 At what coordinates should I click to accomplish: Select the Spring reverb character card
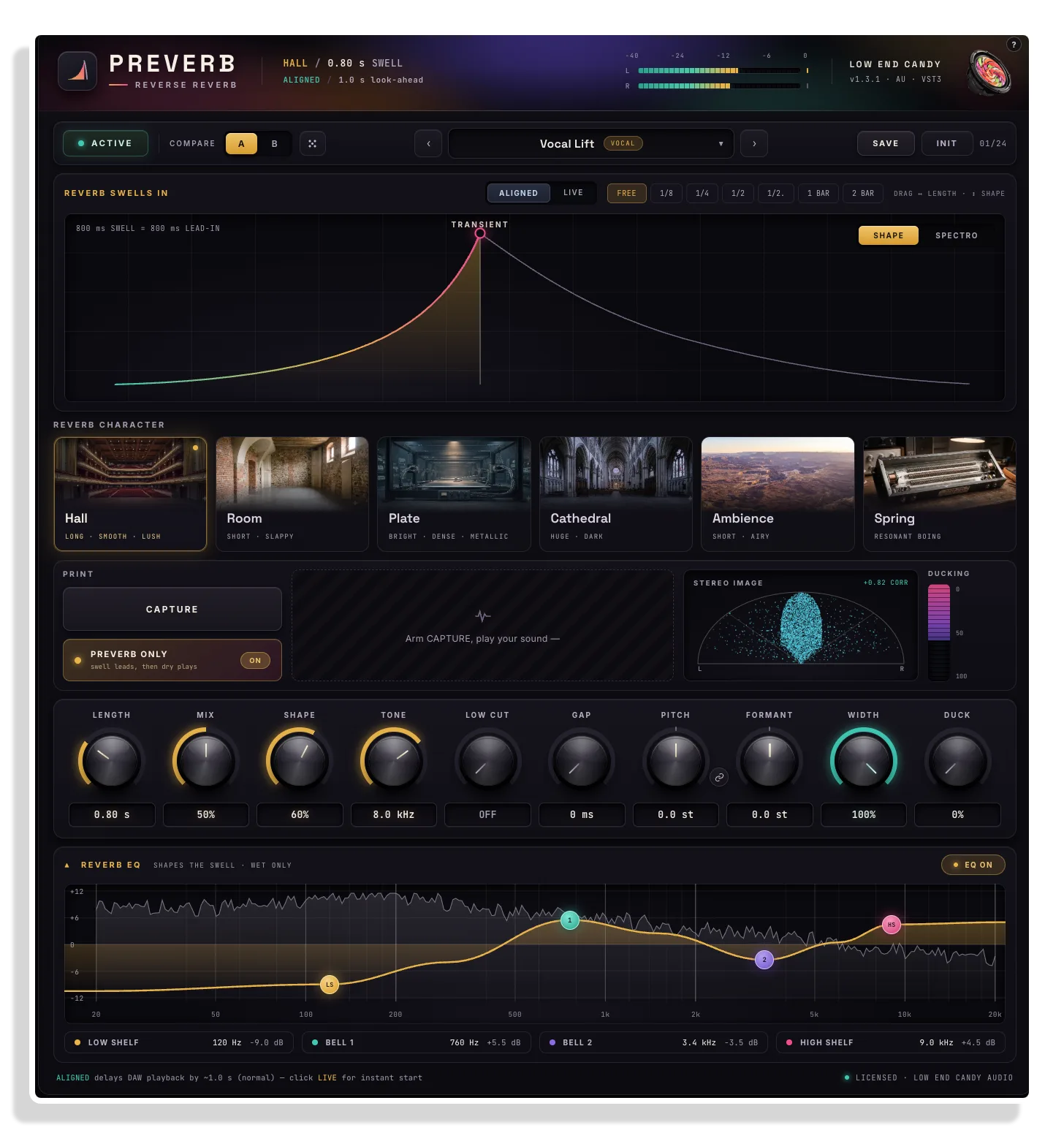coord(940,494)
